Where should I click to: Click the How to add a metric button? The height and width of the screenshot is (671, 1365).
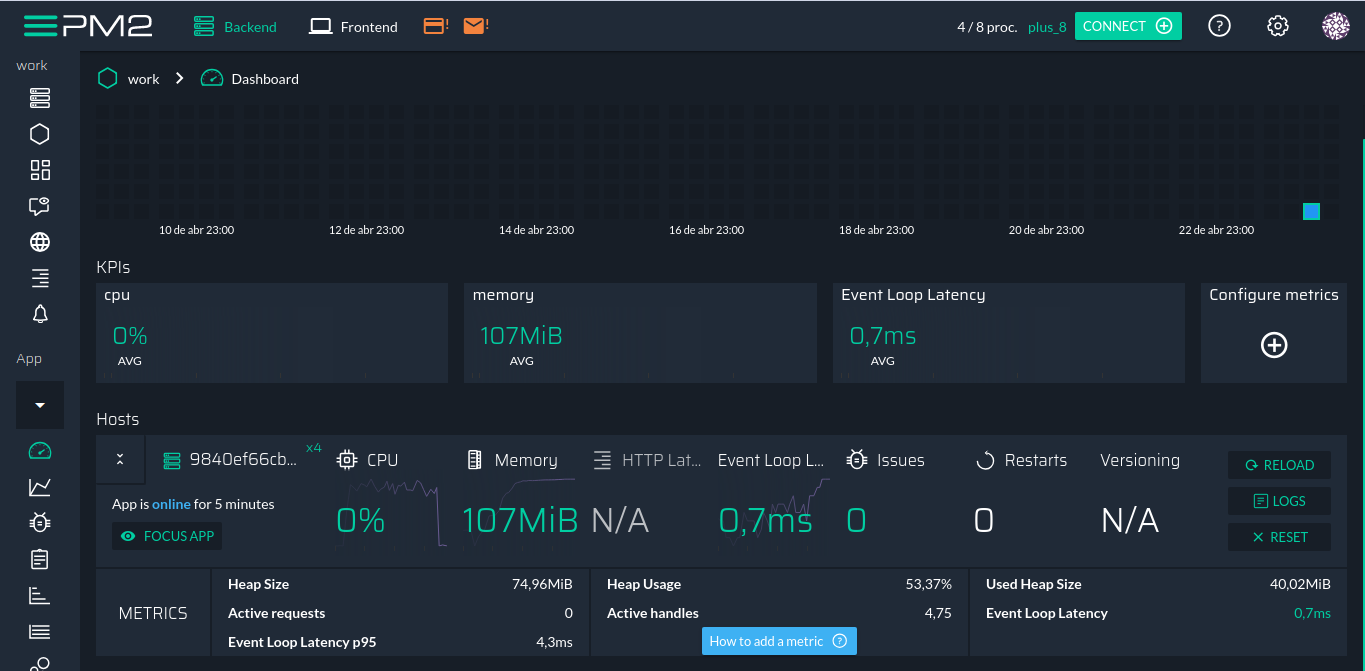pyautogui.click(x=779, y=641)
